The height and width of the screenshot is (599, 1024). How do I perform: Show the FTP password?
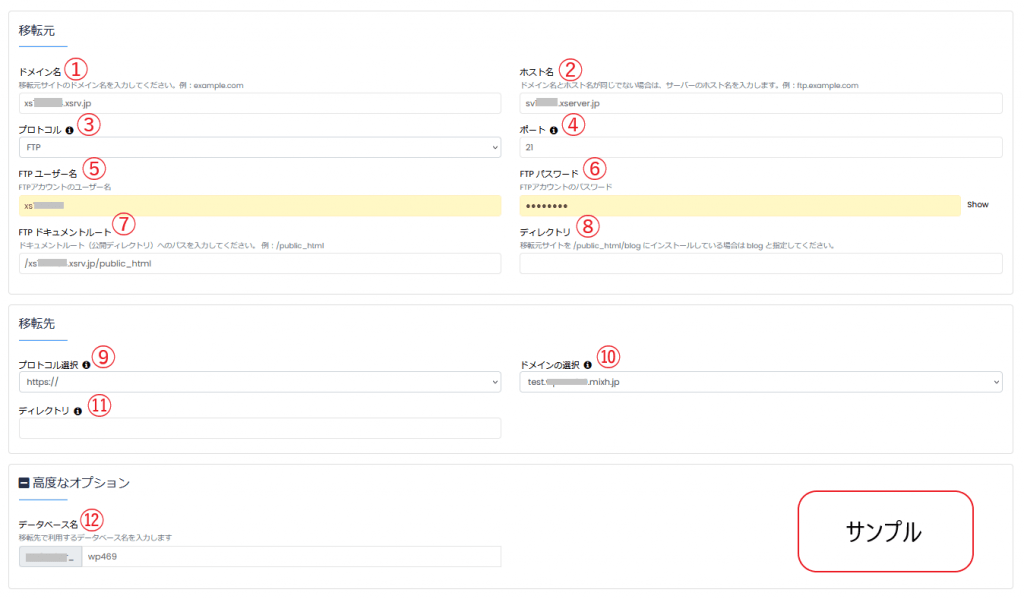(977, 205)
